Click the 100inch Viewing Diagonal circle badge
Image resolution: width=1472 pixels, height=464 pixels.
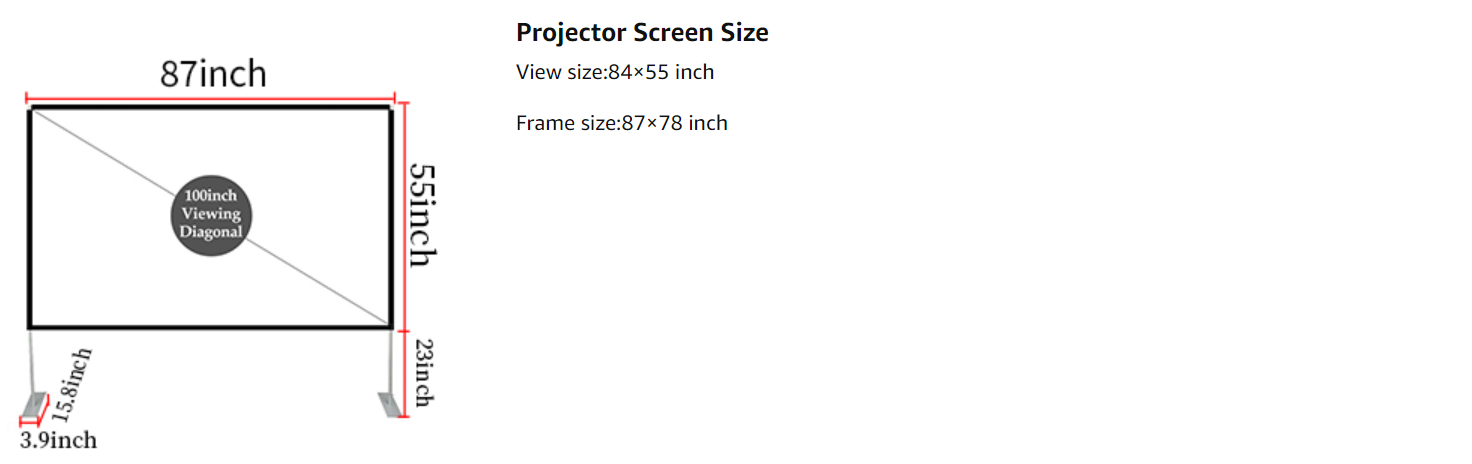point(210,215)
